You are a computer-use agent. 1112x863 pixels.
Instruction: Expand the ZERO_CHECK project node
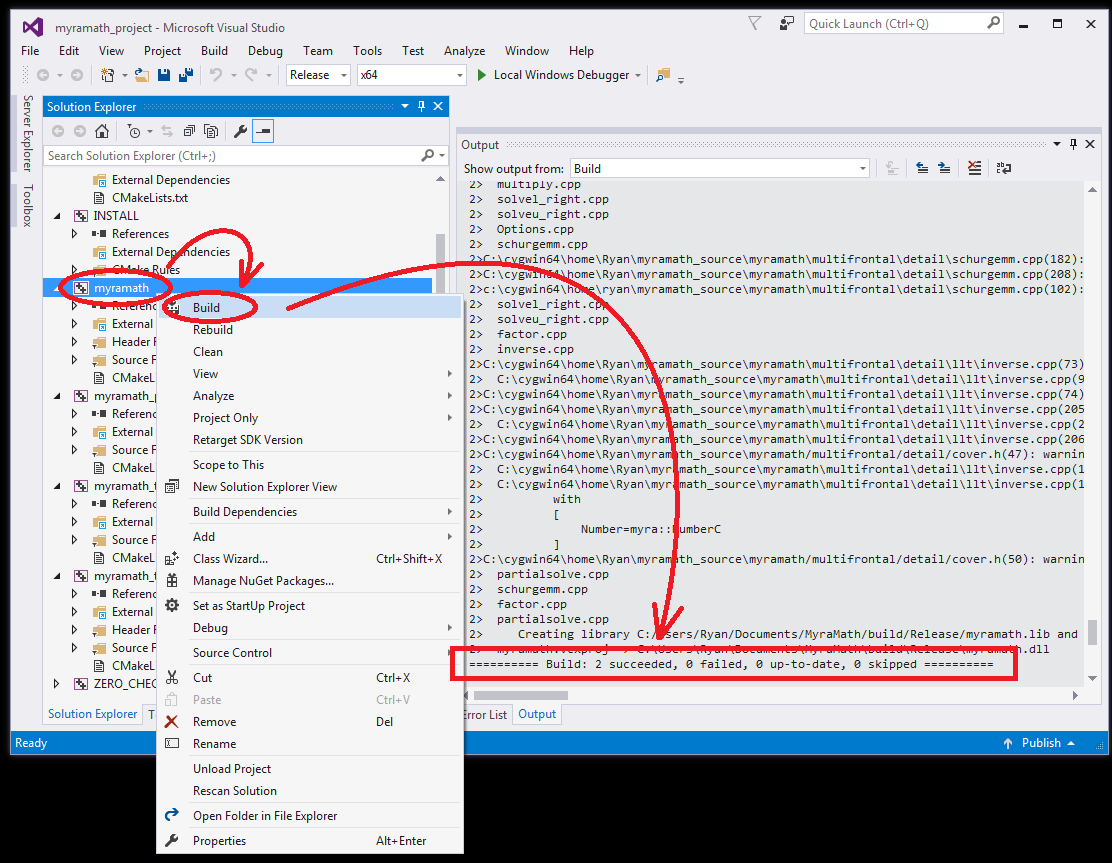pos(57,684)
